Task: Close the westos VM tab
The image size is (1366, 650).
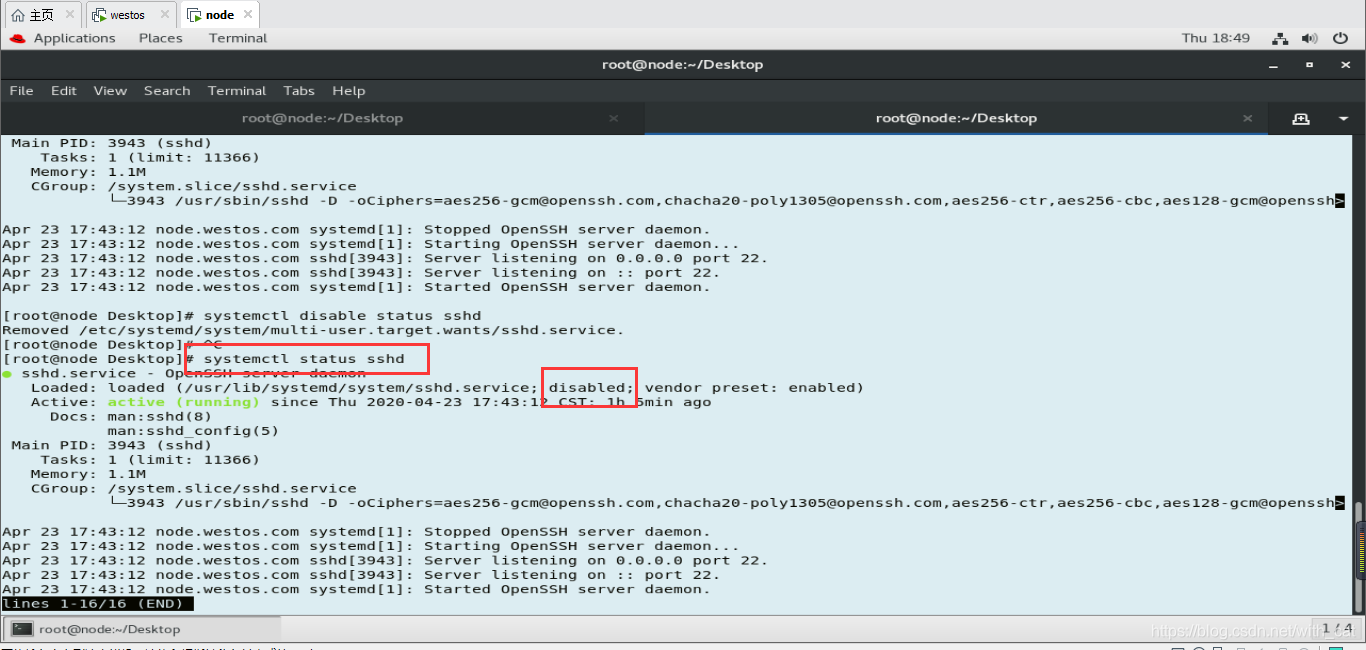Action: pyautogui.click(x=164, y=15)
